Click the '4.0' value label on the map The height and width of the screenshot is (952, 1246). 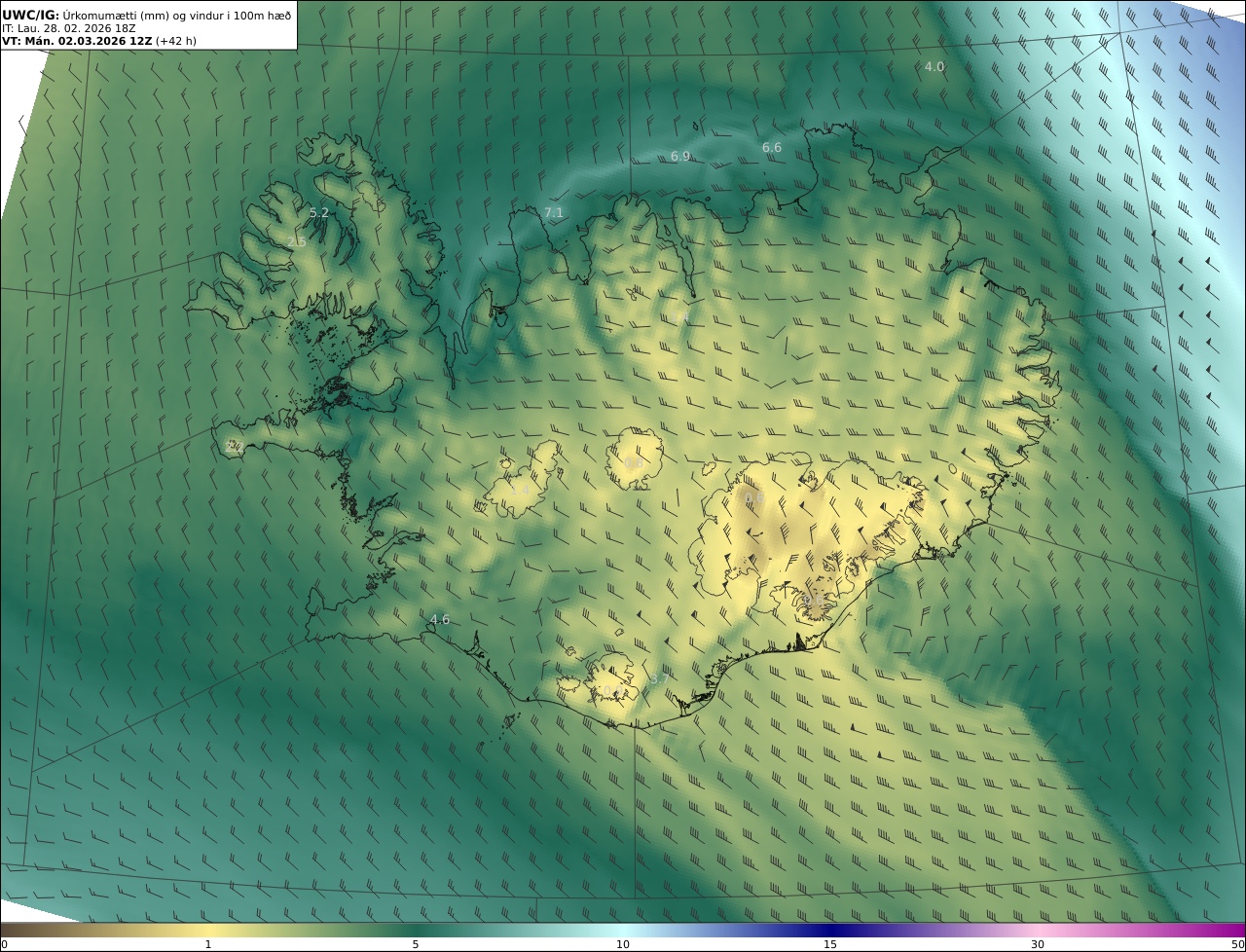coord(934,67)
